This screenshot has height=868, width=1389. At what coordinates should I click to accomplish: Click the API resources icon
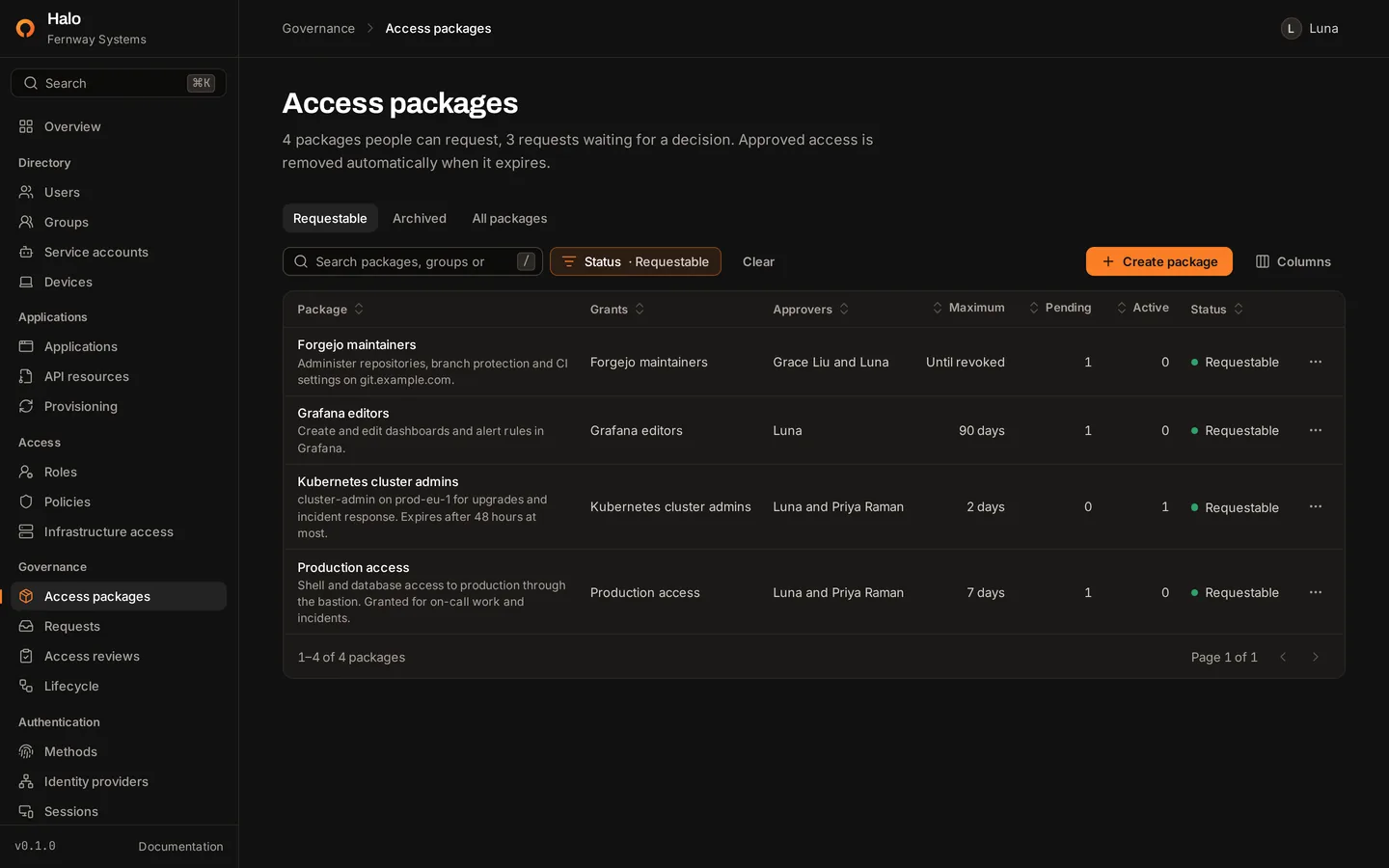tap(26, 376)
